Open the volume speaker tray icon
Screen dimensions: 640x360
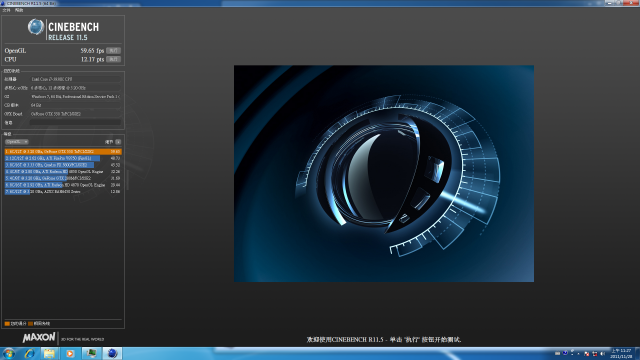coord(602,354)
